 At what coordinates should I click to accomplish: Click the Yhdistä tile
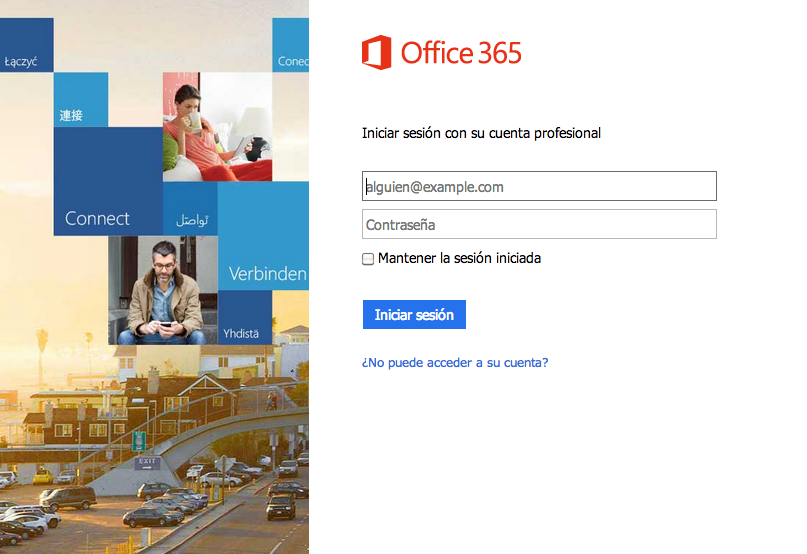coord(245,318)
